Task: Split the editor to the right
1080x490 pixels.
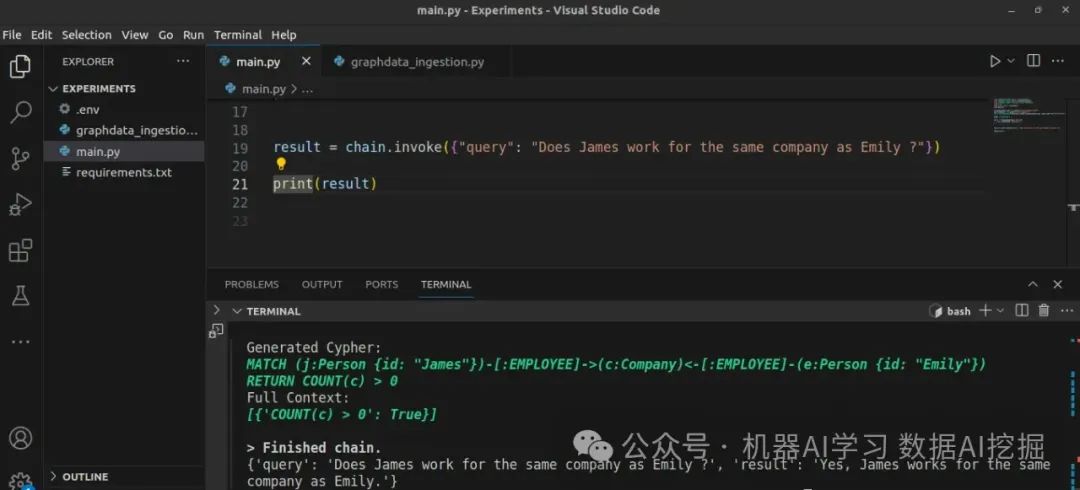Action: point(1033,61)
